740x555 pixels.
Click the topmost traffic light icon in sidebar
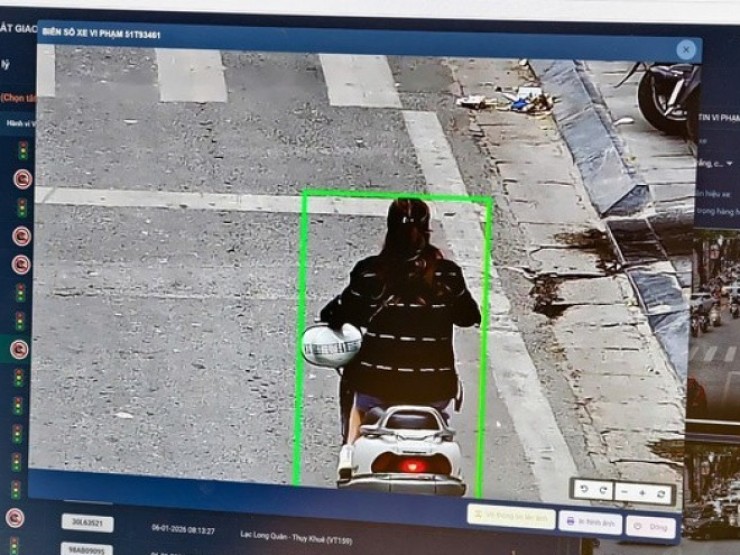22,151
